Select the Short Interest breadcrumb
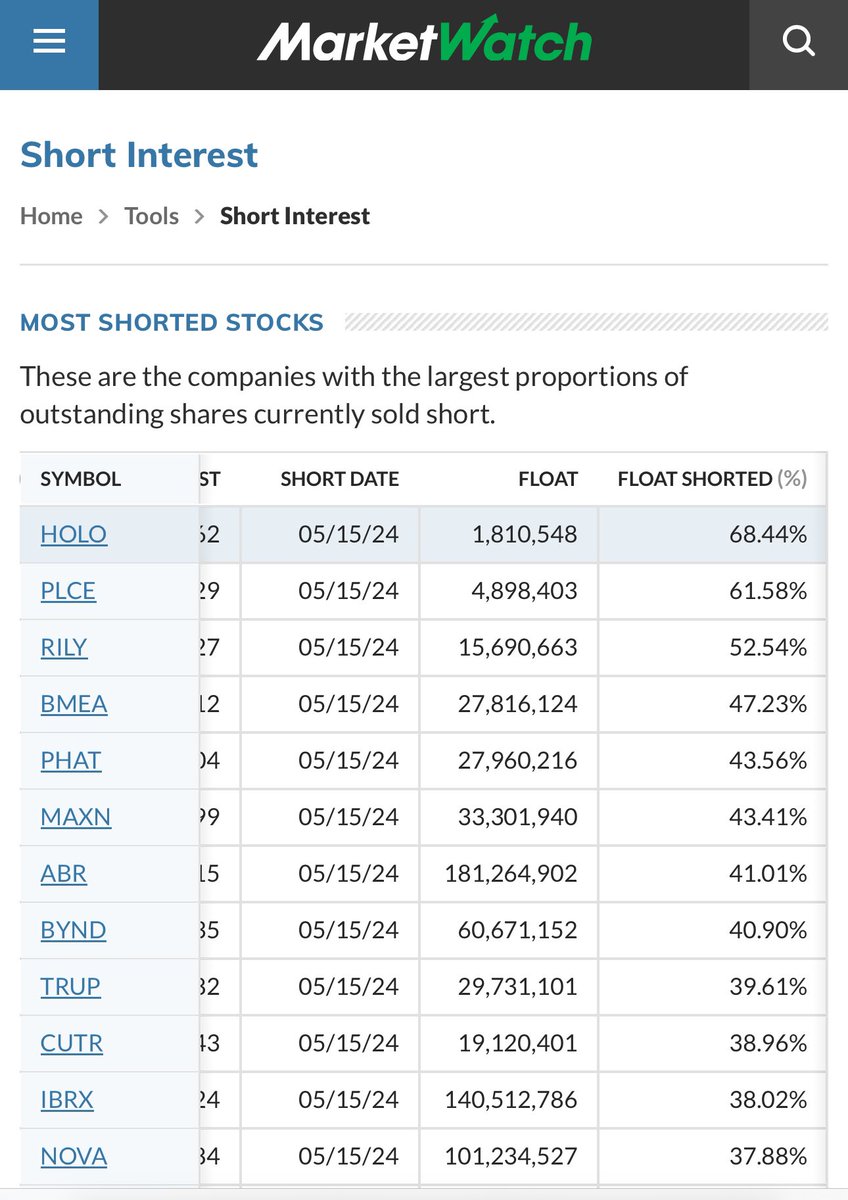Image resolution: width=848 pixels, height=1200 pixels. tap(295, 216)
